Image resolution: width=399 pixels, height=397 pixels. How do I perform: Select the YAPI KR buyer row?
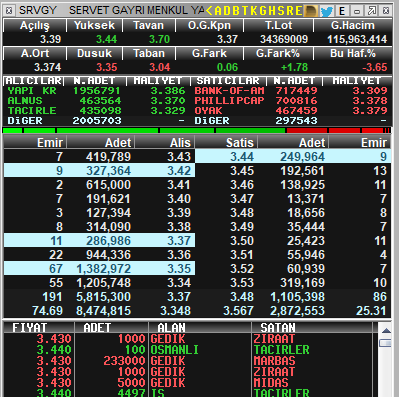point(97,91)
